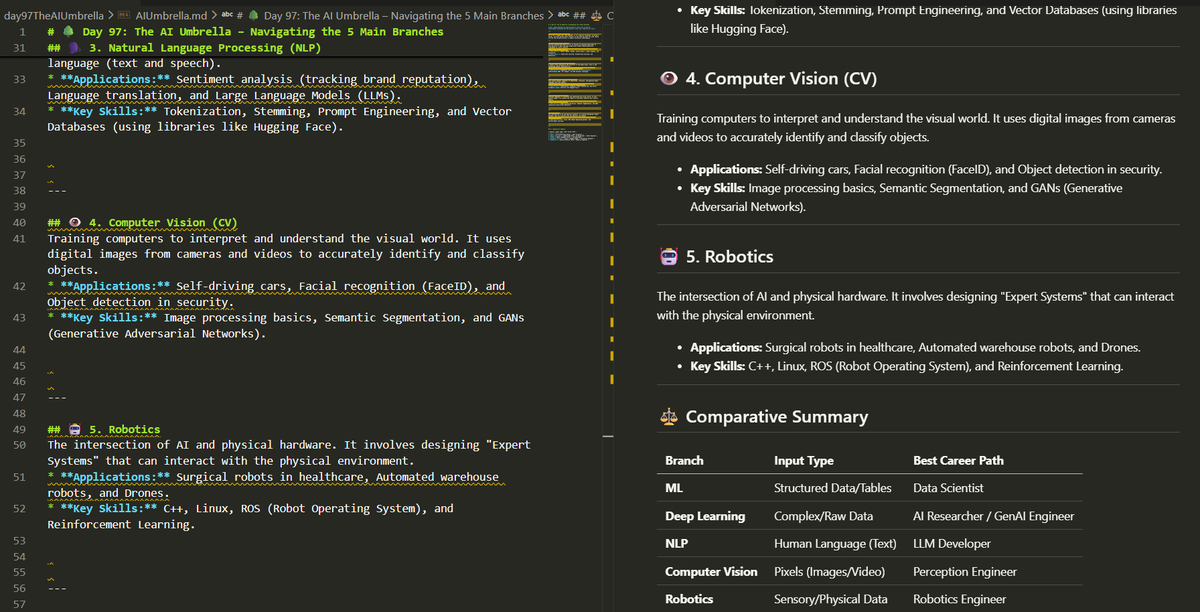Click the 'Deep Learning' table cell
Image resolution: width=1200 pixels, height=612 pixels.
click(x=705, y=516)
